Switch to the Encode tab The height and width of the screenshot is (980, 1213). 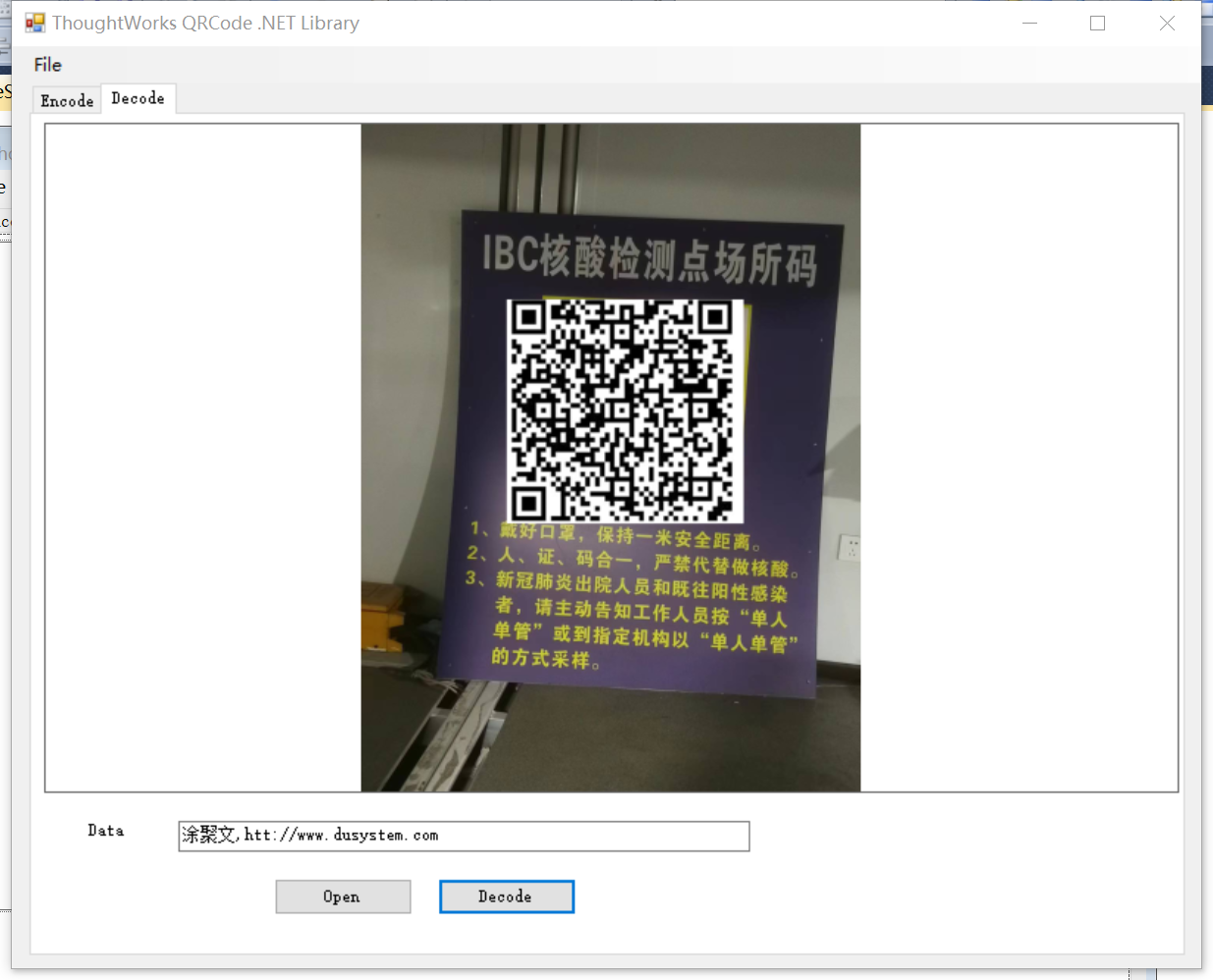67,101
